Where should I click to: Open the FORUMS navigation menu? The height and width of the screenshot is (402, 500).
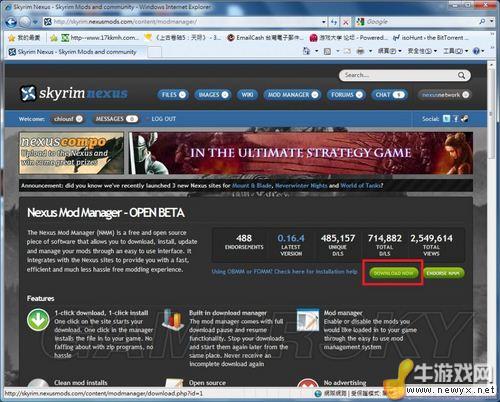coord(346,95)
